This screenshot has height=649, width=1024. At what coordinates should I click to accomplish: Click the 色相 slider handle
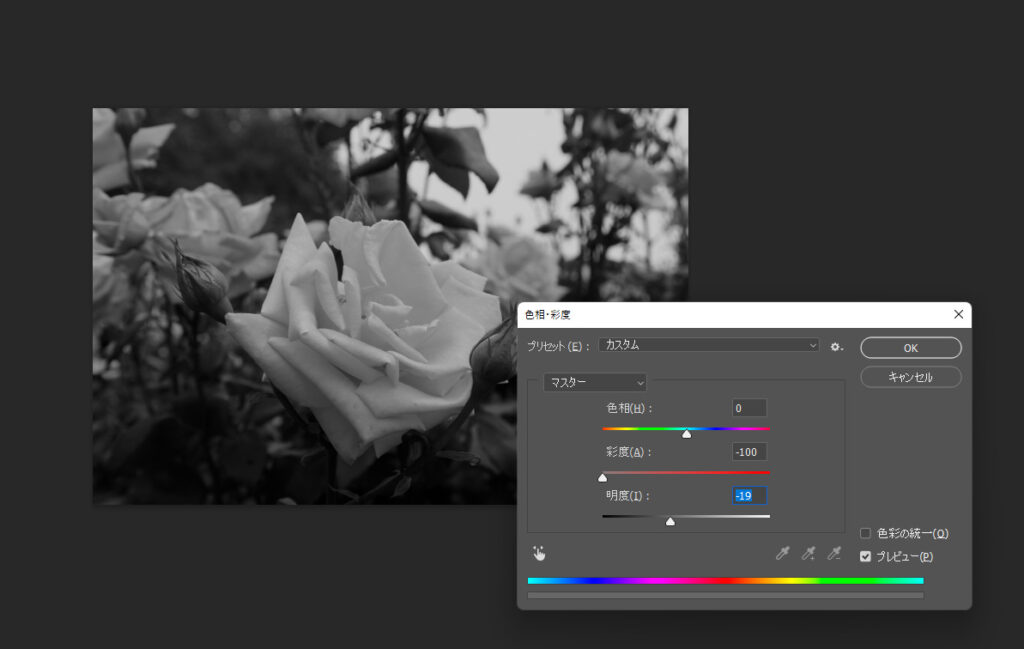[686, 434]
